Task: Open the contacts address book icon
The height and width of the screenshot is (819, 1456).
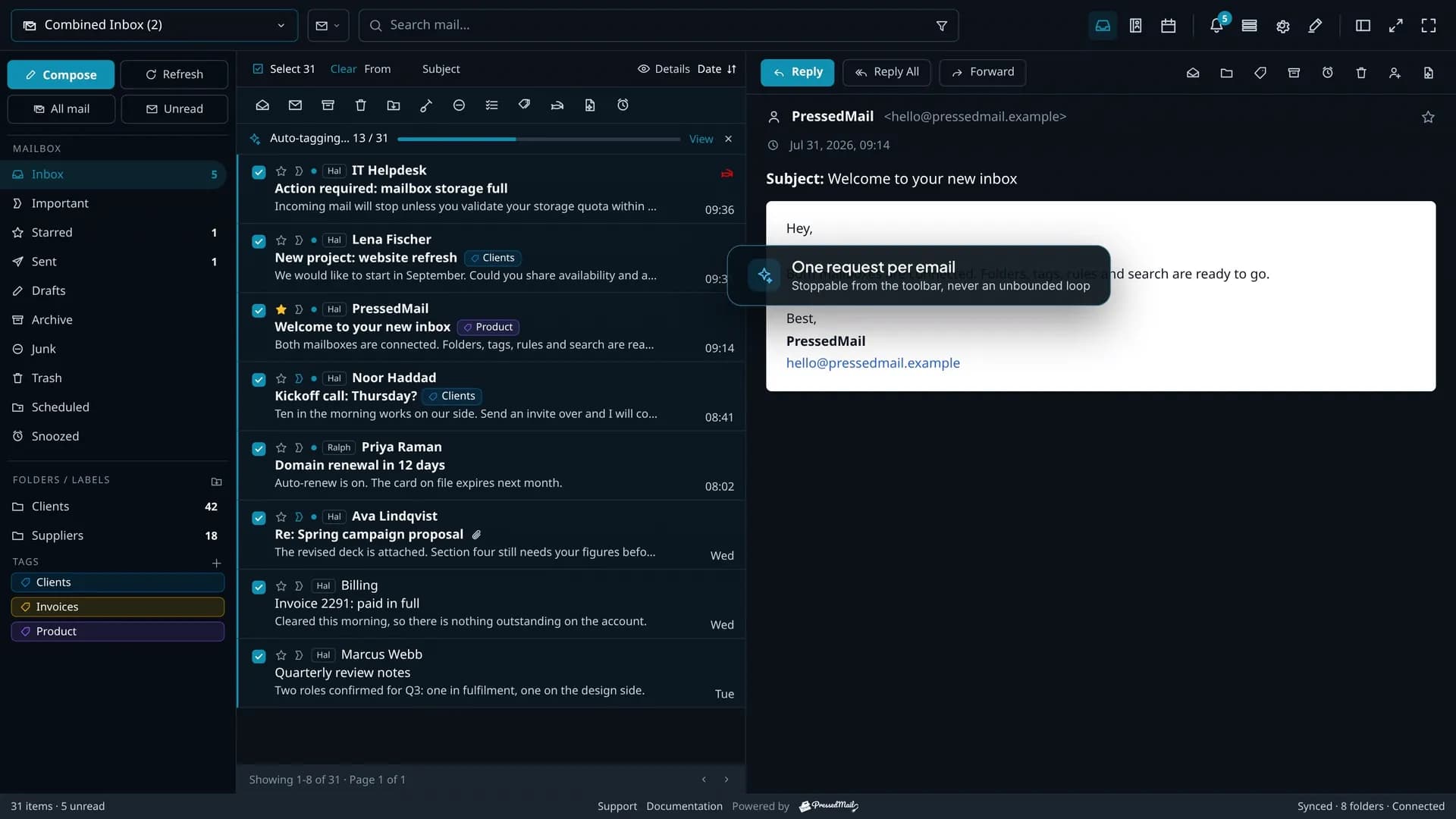Action: coord(1135,26)
